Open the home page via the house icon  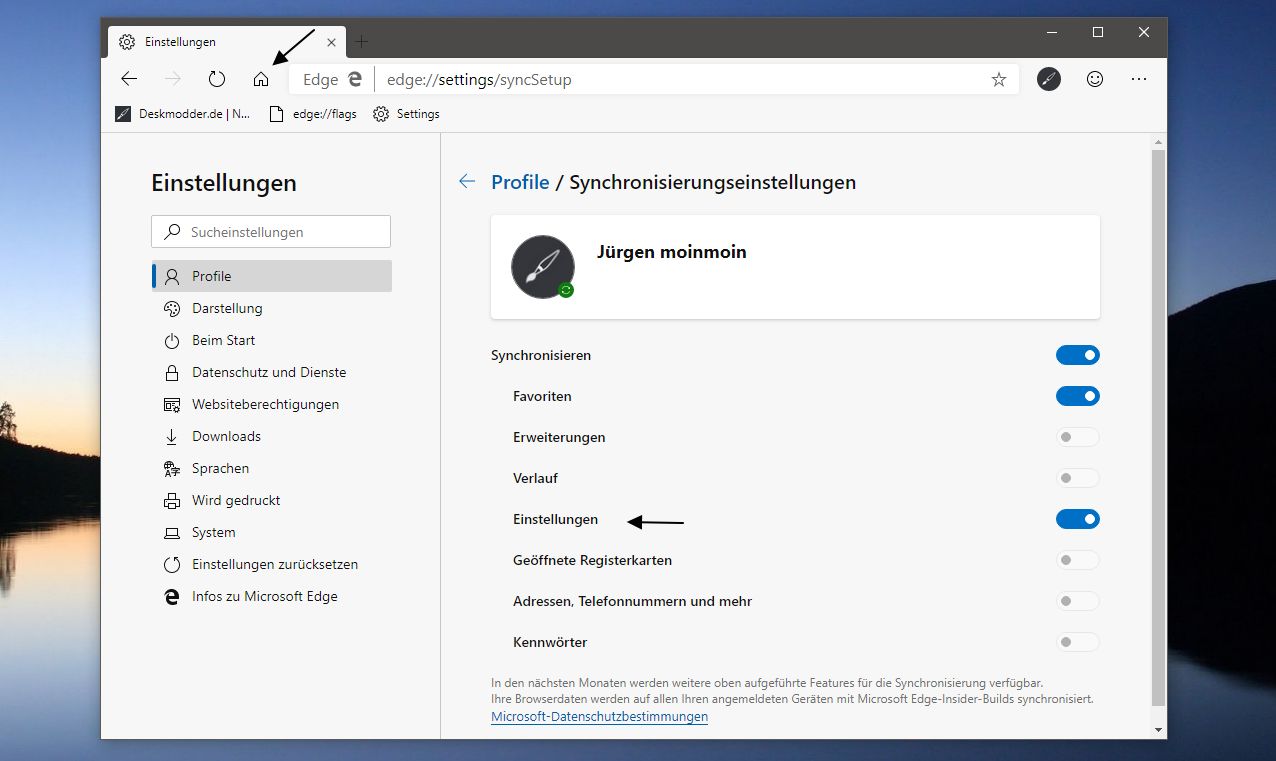click(261, 79)
